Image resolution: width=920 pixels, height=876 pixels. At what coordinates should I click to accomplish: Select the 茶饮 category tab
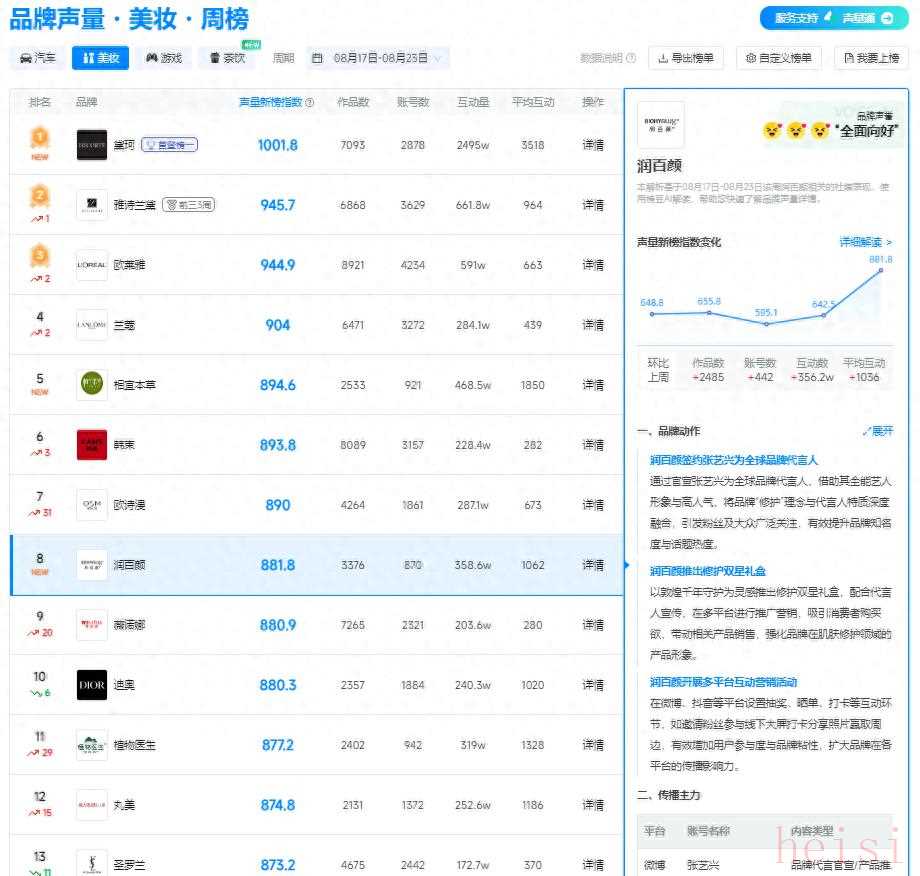[227, 58]
